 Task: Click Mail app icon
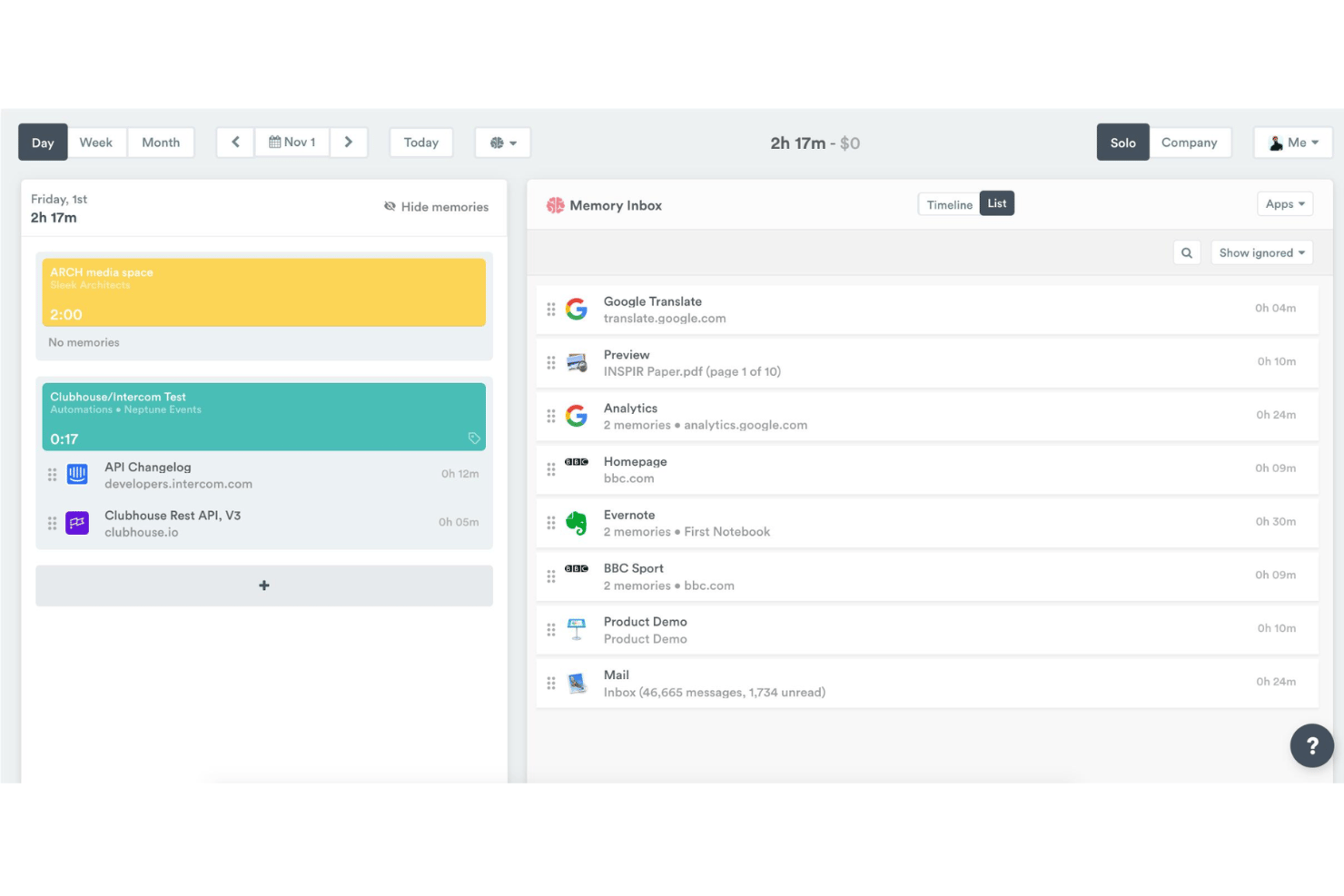point(577,683)
